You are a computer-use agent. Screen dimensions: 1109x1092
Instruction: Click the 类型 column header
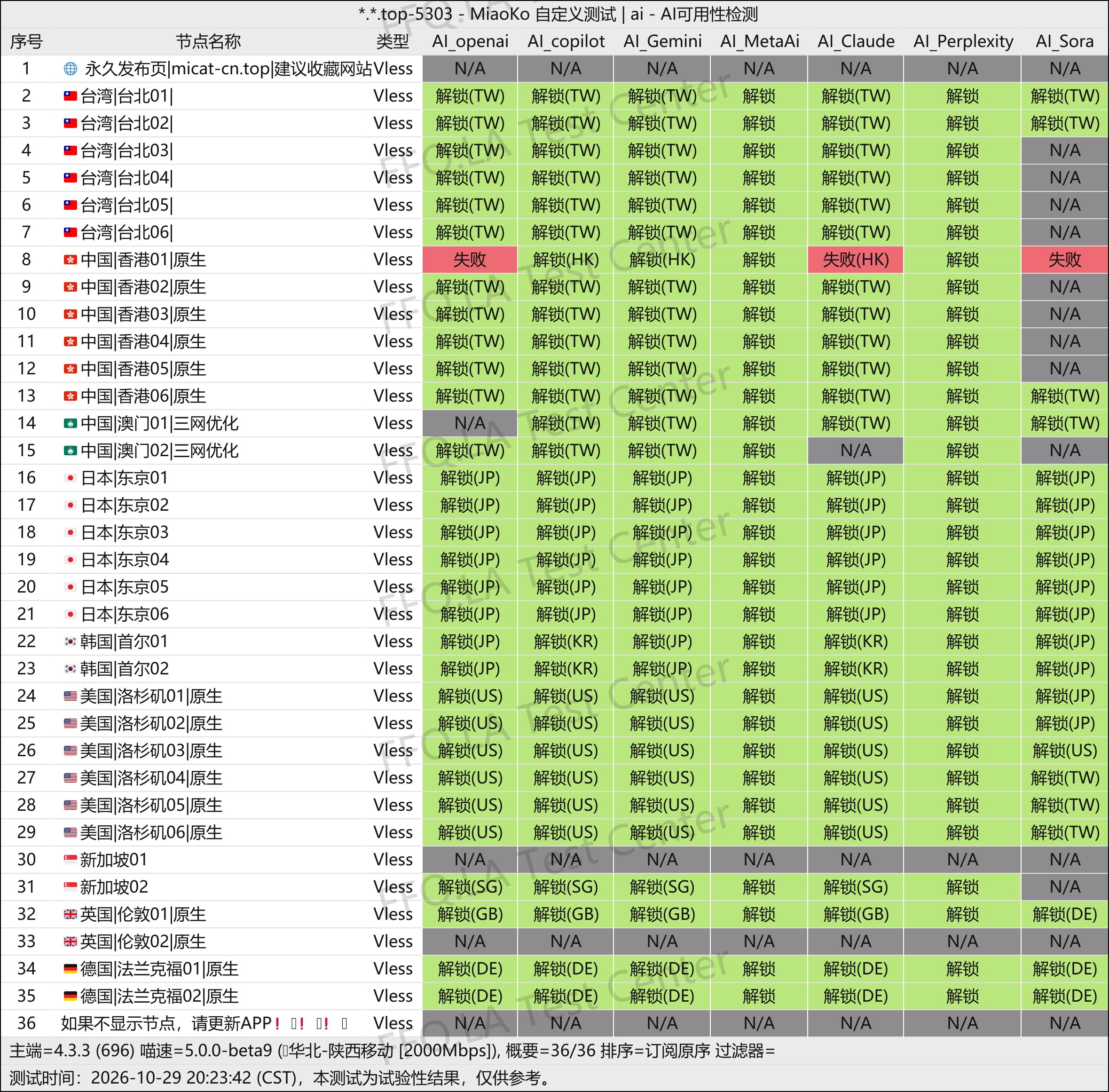click(x=393, y=41)
